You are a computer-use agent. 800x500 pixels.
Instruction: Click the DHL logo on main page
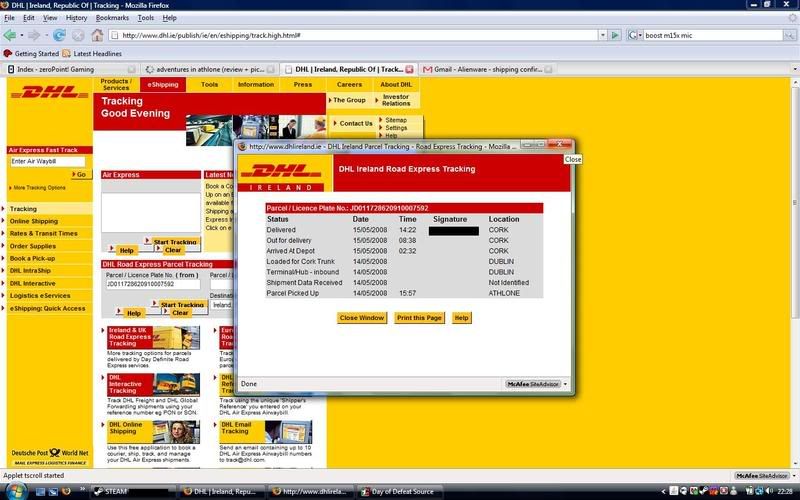pos(49,92)
